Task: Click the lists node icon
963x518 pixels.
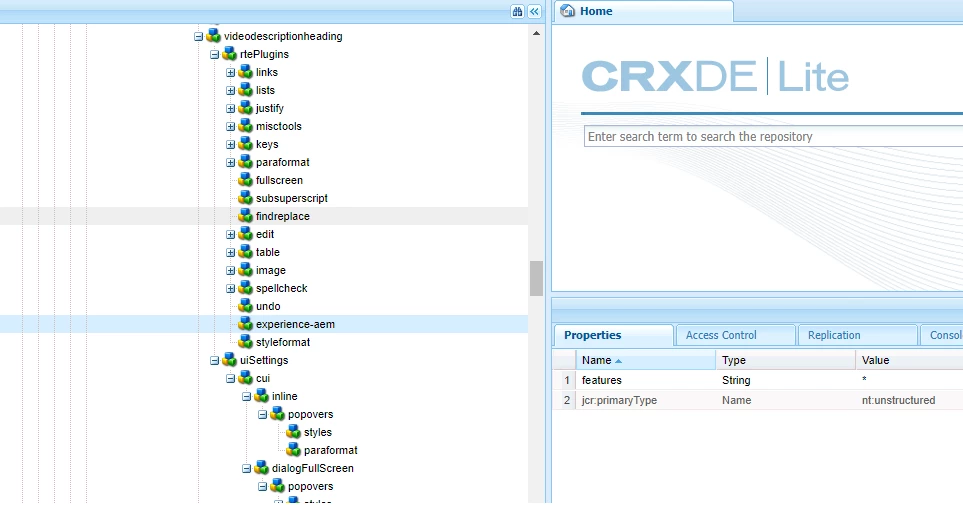Action: point(246,90)
